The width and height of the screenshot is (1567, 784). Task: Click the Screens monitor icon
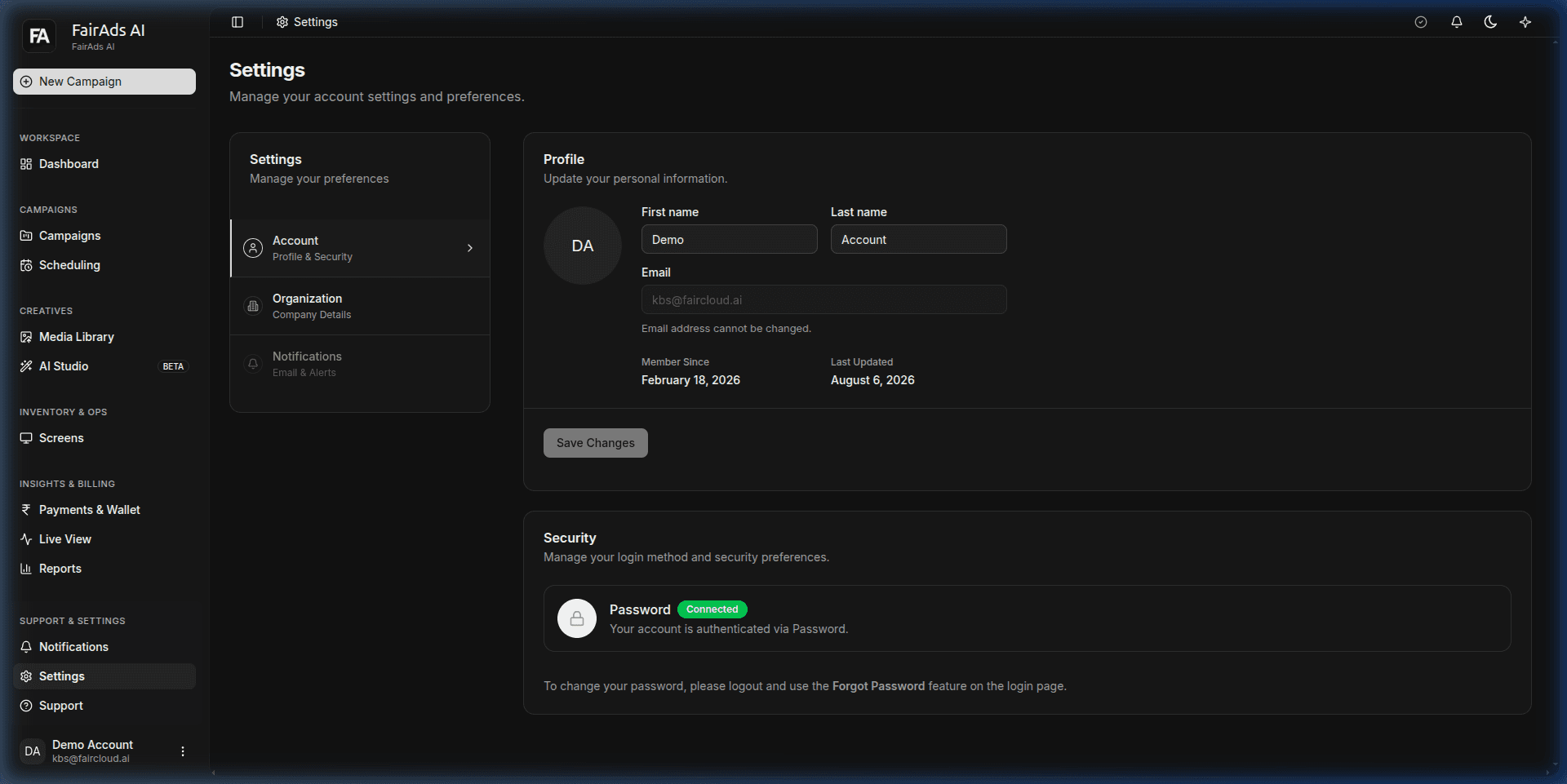click(x=26, y=438)
